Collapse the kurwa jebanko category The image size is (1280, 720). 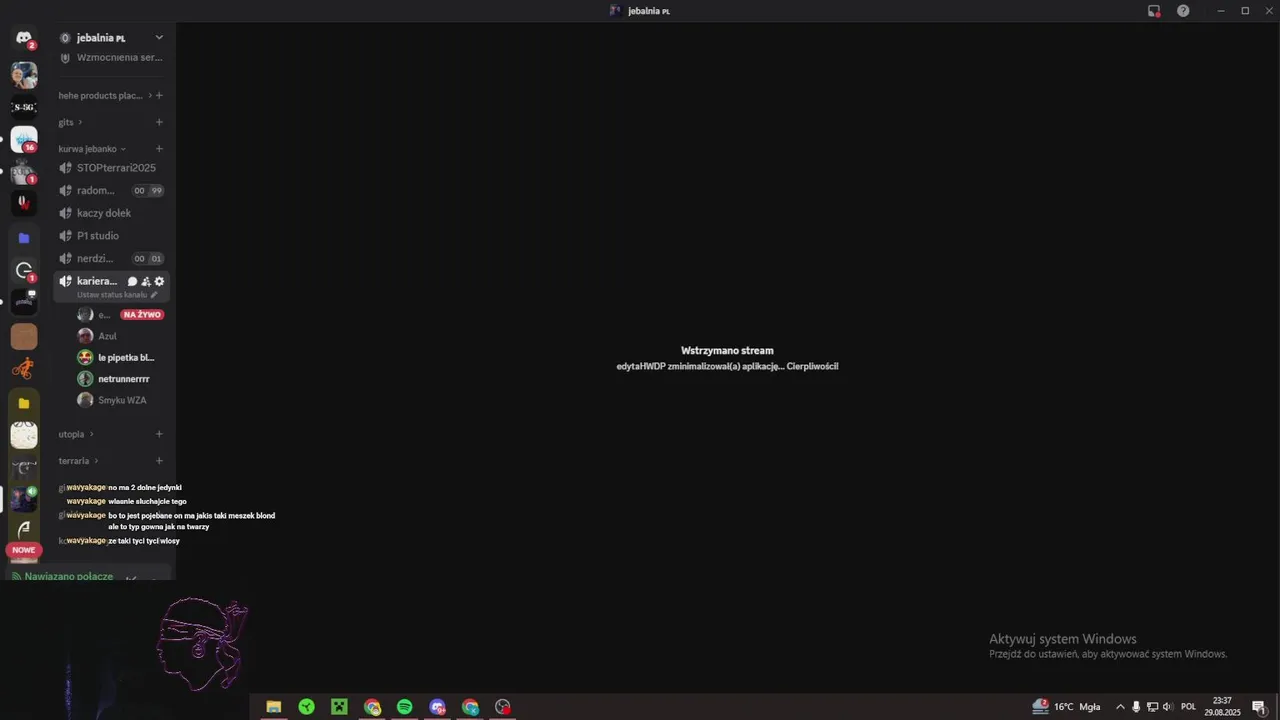pyautogui.click(x=92, y=149)
